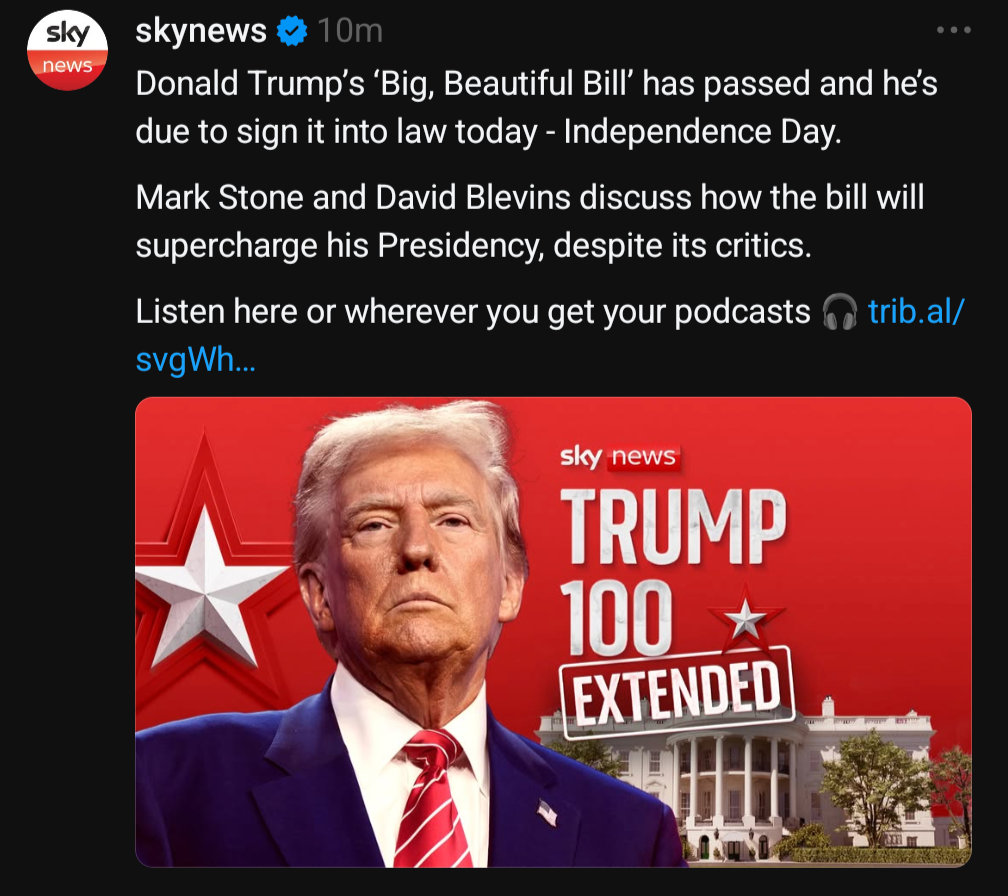Click the skynews username

click(x=201, y=31)
